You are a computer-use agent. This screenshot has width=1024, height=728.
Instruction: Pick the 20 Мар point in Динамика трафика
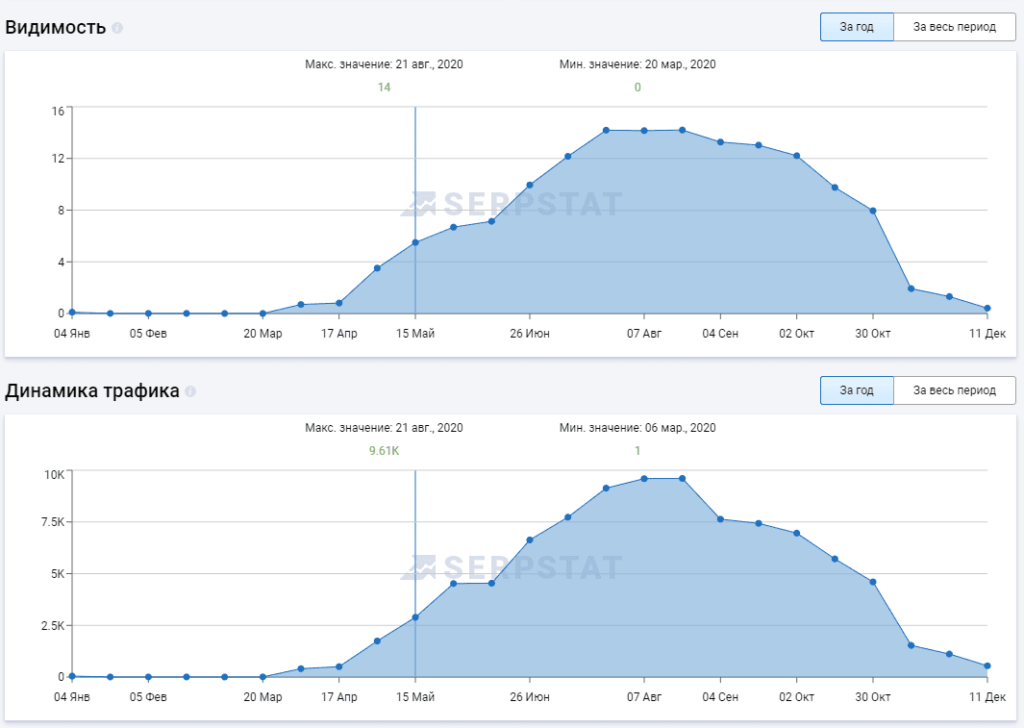click(263, 677)
